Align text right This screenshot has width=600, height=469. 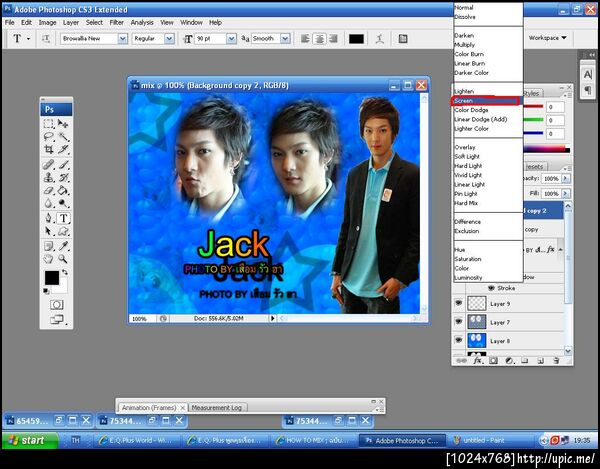(x=333, y=39)
